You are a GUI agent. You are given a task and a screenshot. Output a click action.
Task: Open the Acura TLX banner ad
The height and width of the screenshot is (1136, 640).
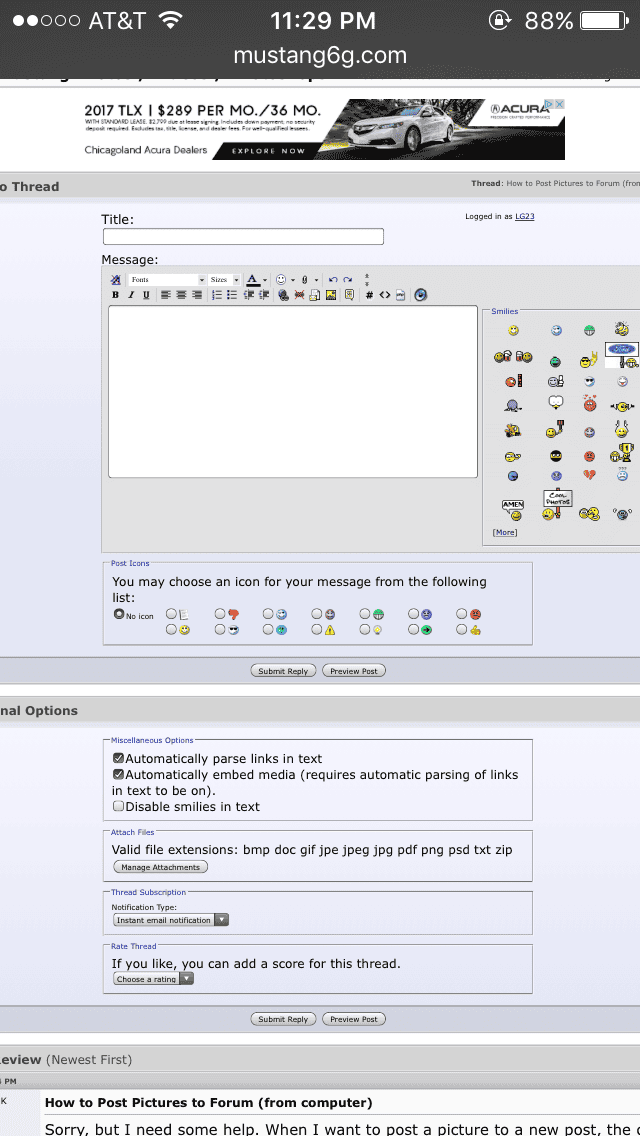(x=322, y=129)
